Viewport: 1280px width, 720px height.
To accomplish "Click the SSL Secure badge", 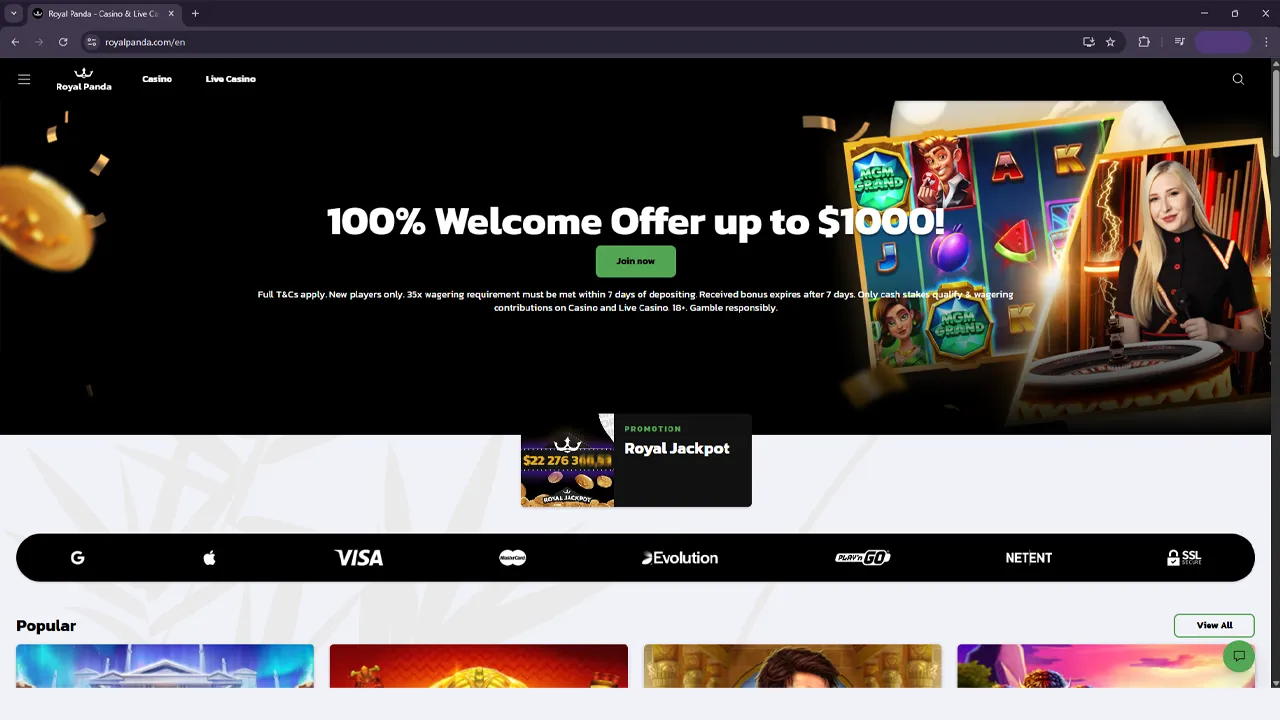I will pyautogui.click(x=1184, y=558).
